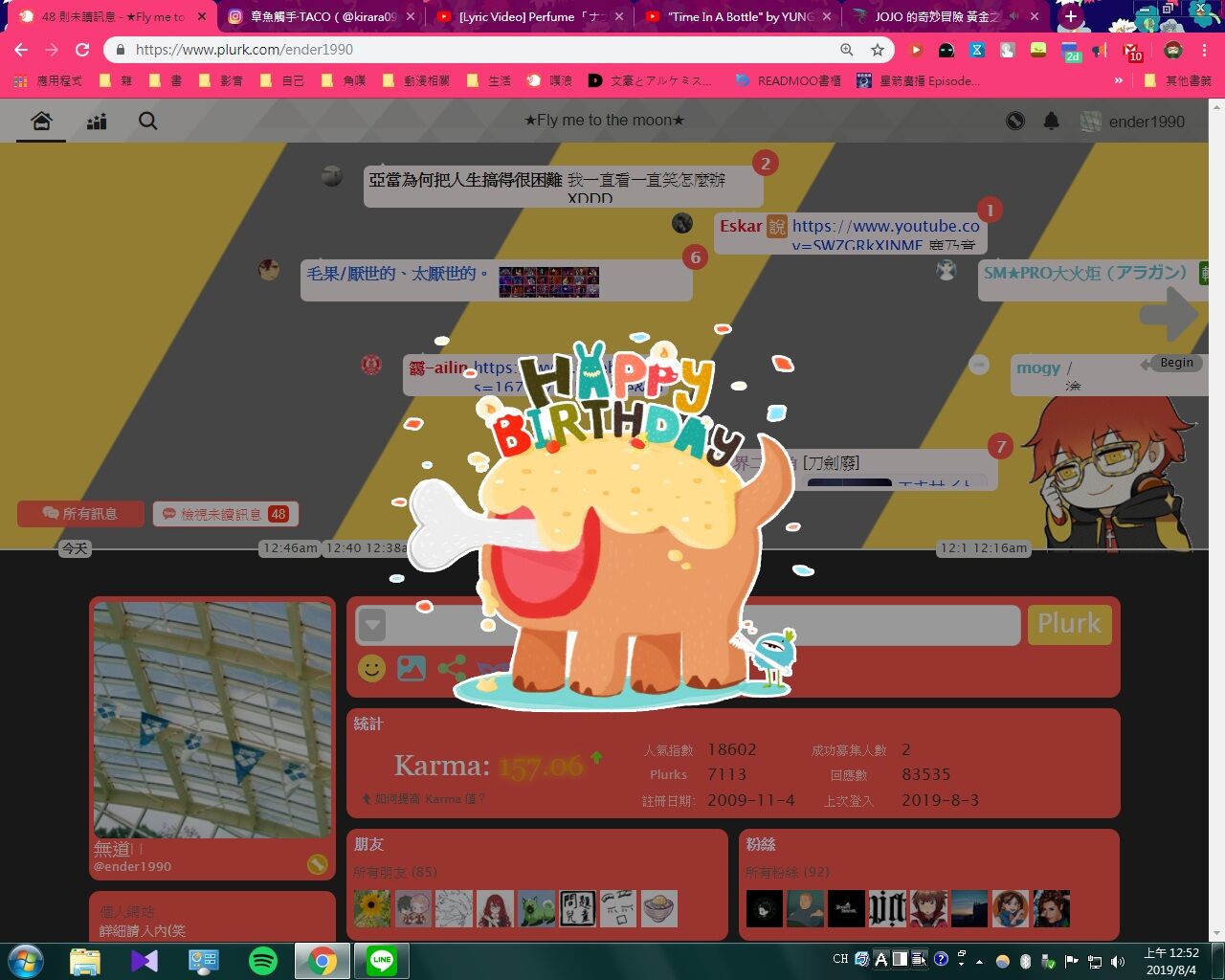Open the volume control in system tray
Screen dimensions: 1225x980
click(1117, 961)
